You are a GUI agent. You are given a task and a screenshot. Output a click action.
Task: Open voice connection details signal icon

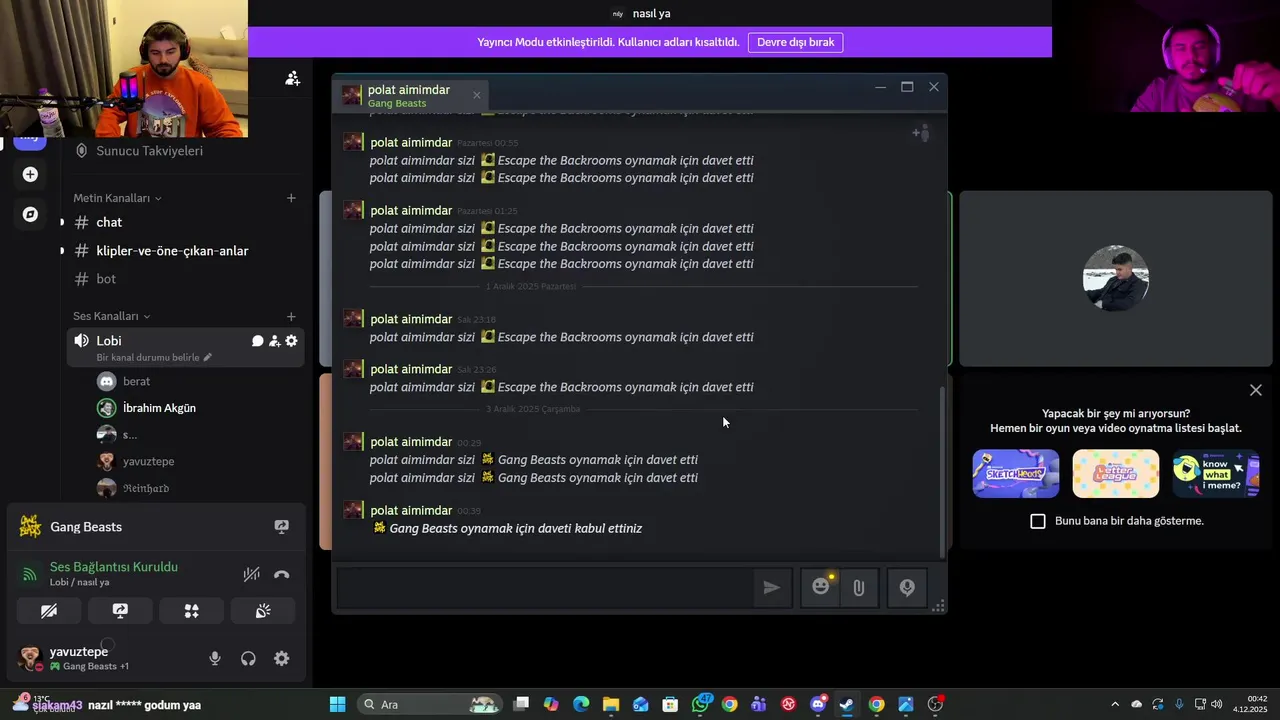[30, 574]
